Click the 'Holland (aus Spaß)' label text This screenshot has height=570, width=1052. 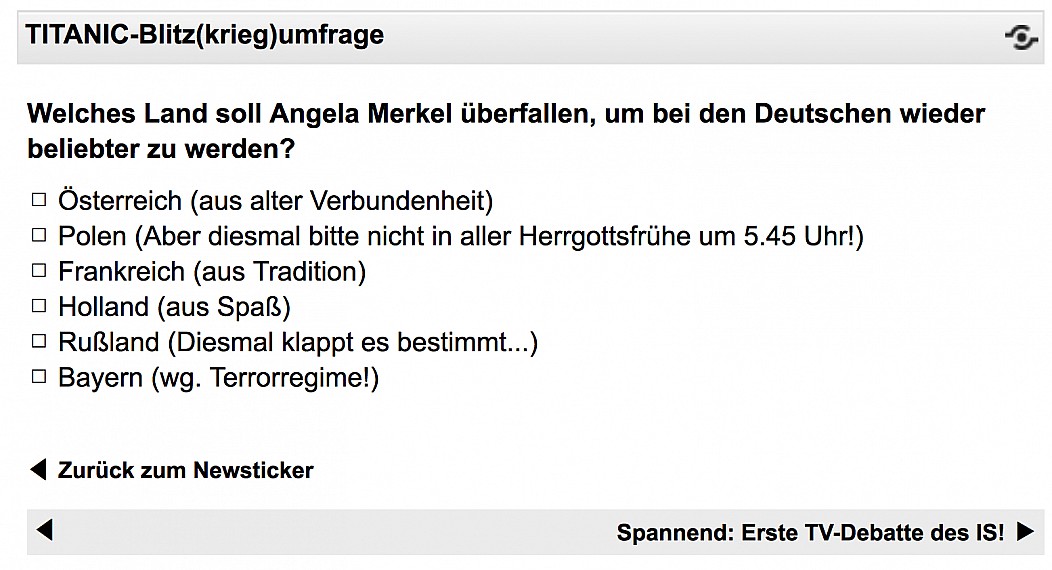174,307
